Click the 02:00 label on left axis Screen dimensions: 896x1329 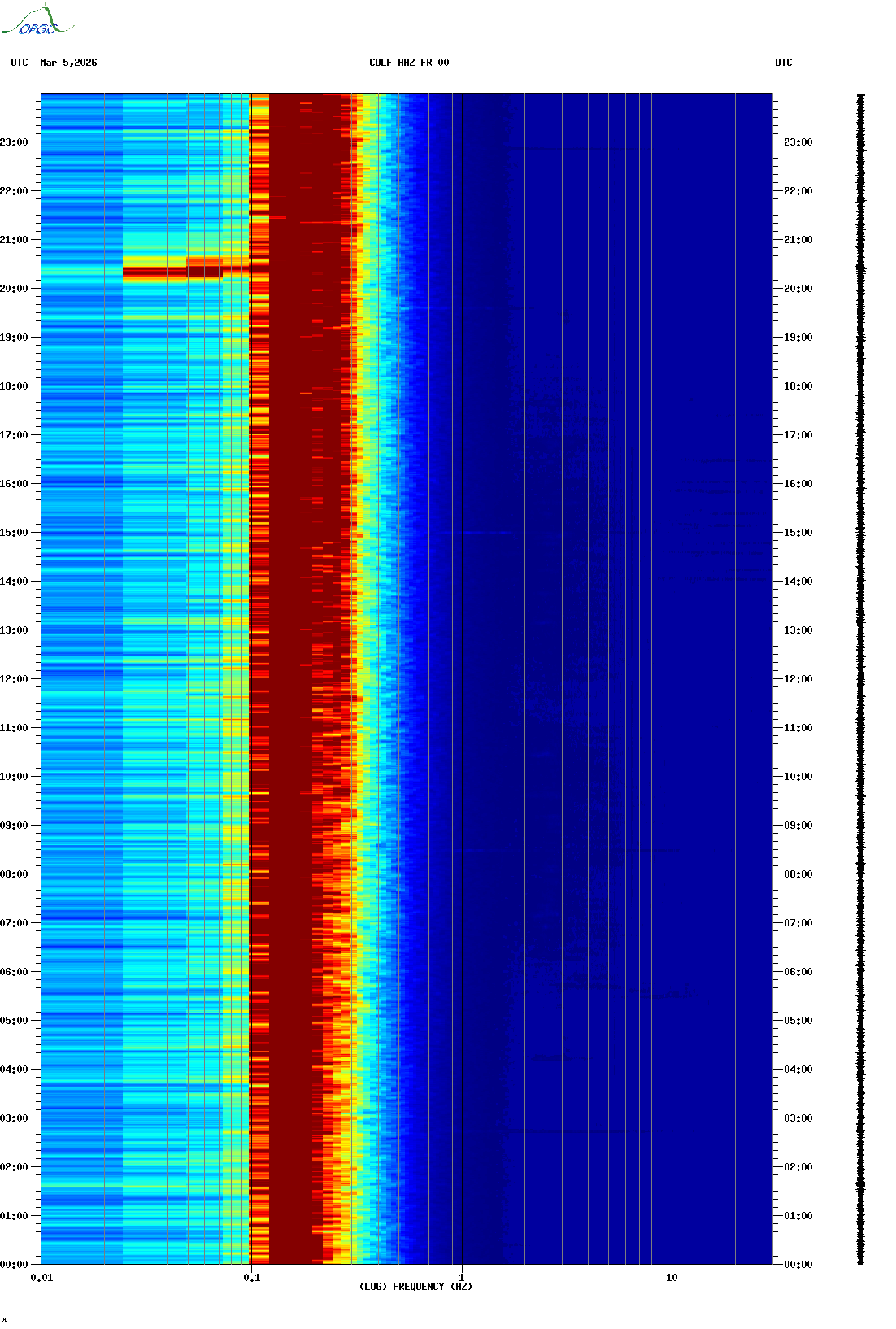14,1167
